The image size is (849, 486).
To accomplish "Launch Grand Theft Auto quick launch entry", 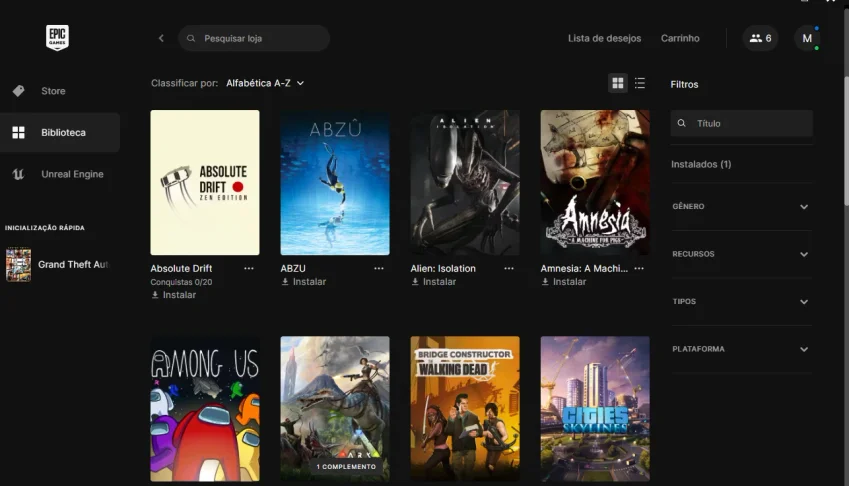I will click(x=57, y=265).
